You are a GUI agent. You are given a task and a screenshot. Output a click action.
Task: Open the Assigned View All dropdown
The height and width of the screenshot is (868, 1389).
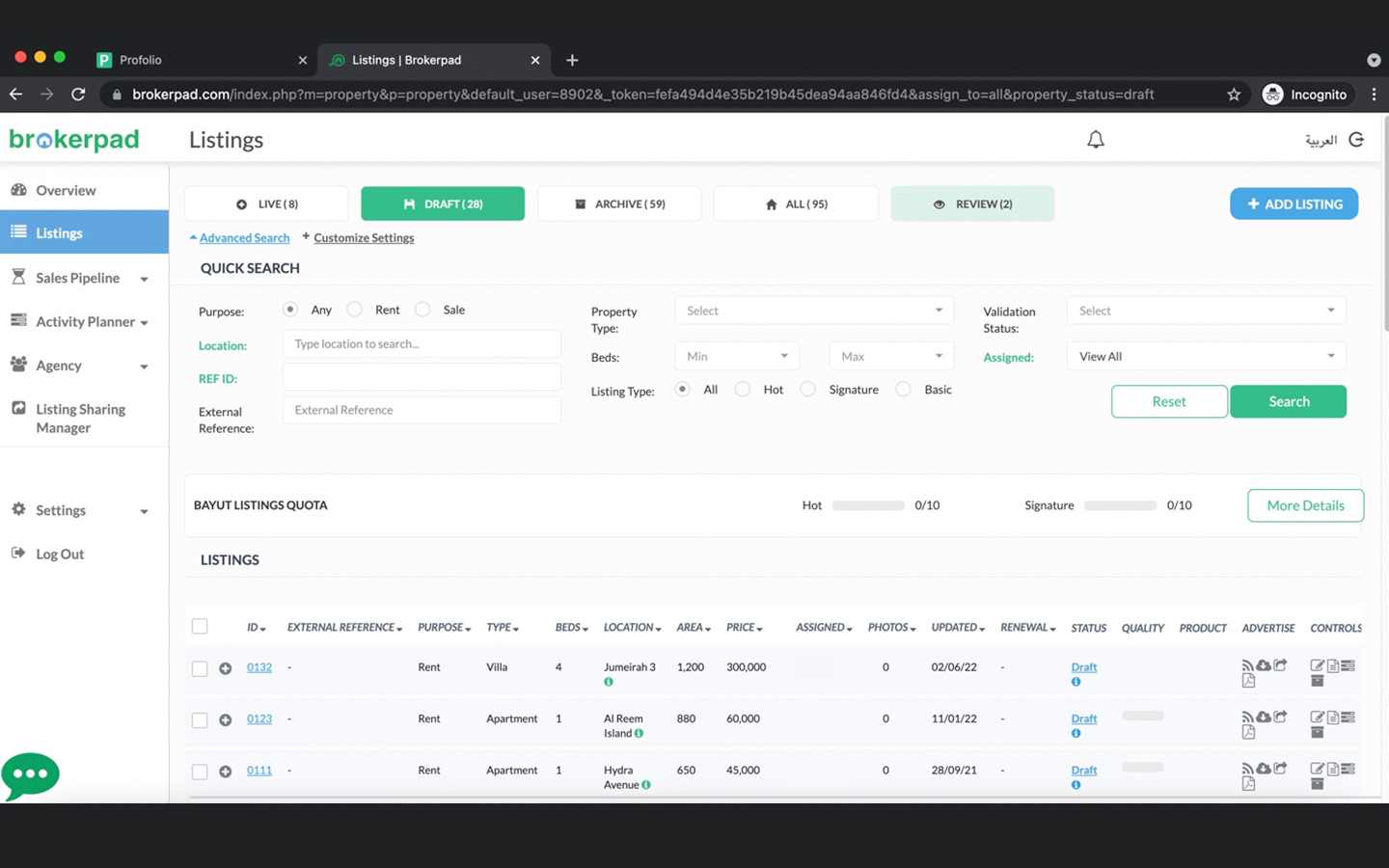tap(1206, 357)
